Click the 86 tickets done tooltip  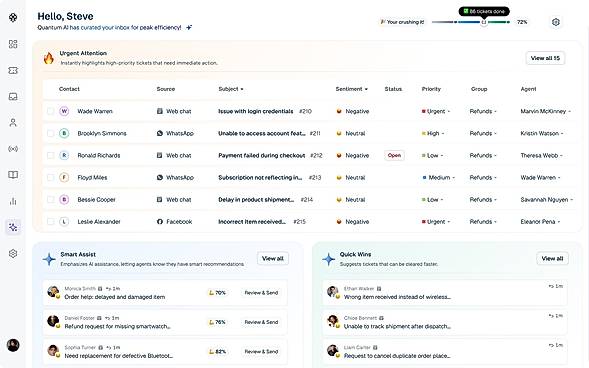(484, 11)
